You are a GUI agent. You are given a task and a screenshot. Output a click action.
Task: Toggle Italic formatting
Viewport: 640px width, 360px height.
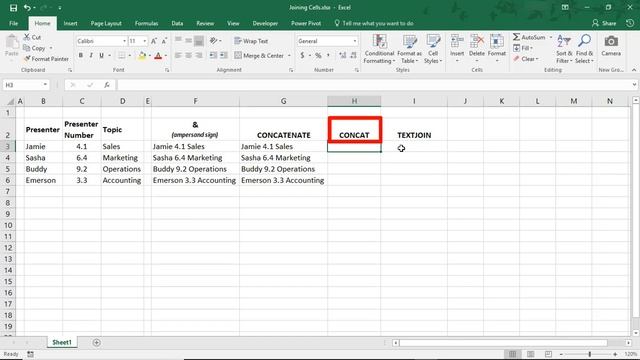pyautogui.click(x=91, y=56)
